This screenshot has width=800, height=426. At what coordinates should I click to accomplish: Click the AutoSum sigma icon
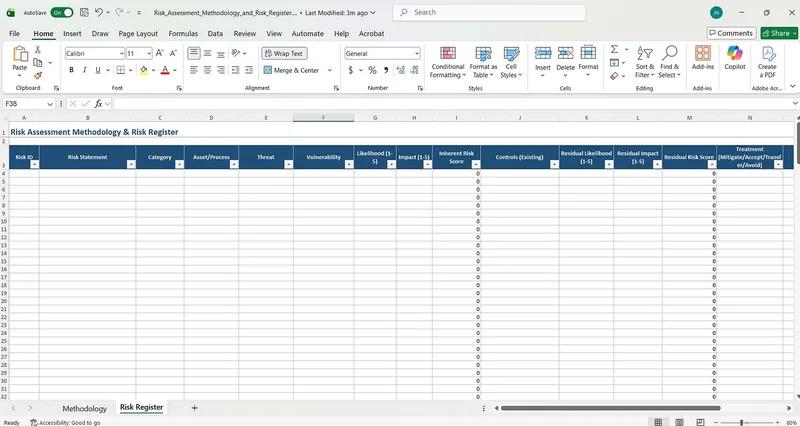tap(614, 49)
